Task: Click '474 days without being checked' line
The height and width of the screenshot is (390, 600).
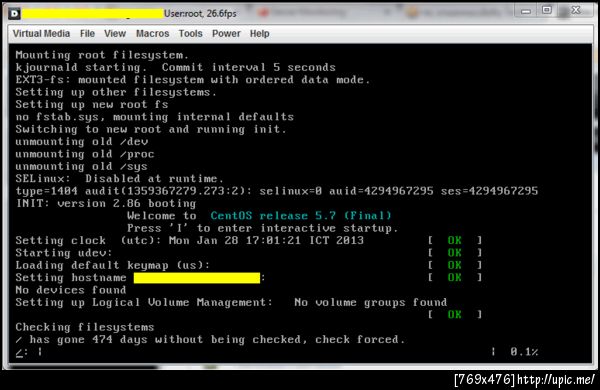Action: (210, 339)
